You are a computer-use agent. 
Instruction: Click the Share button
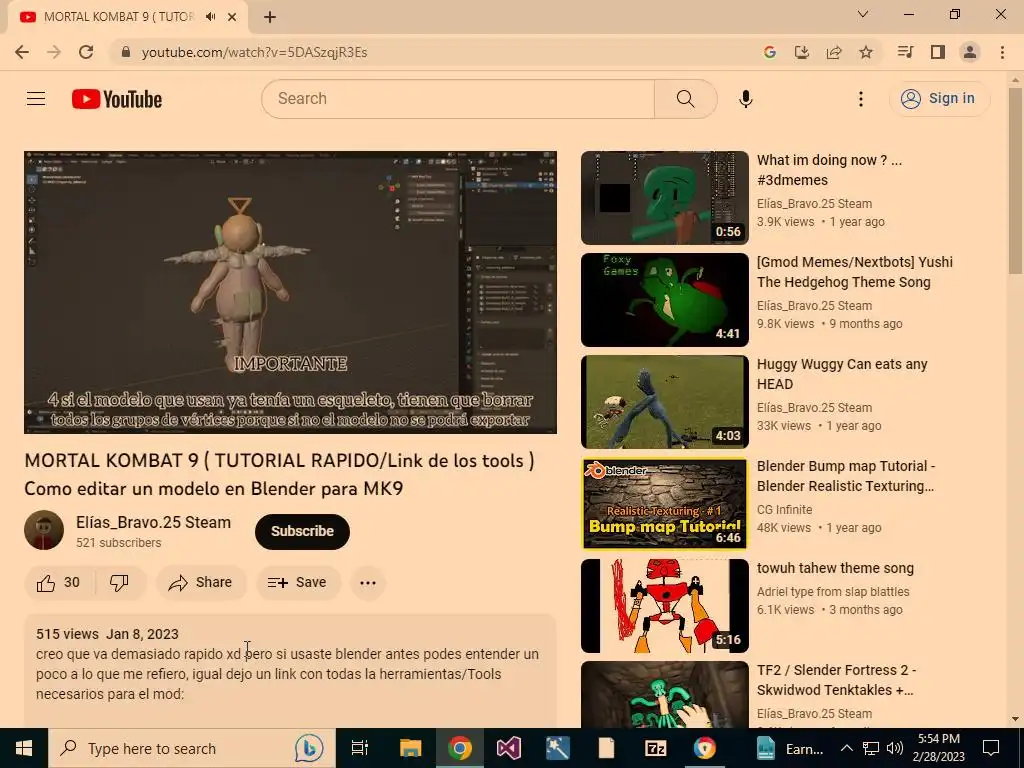point(201,583)
